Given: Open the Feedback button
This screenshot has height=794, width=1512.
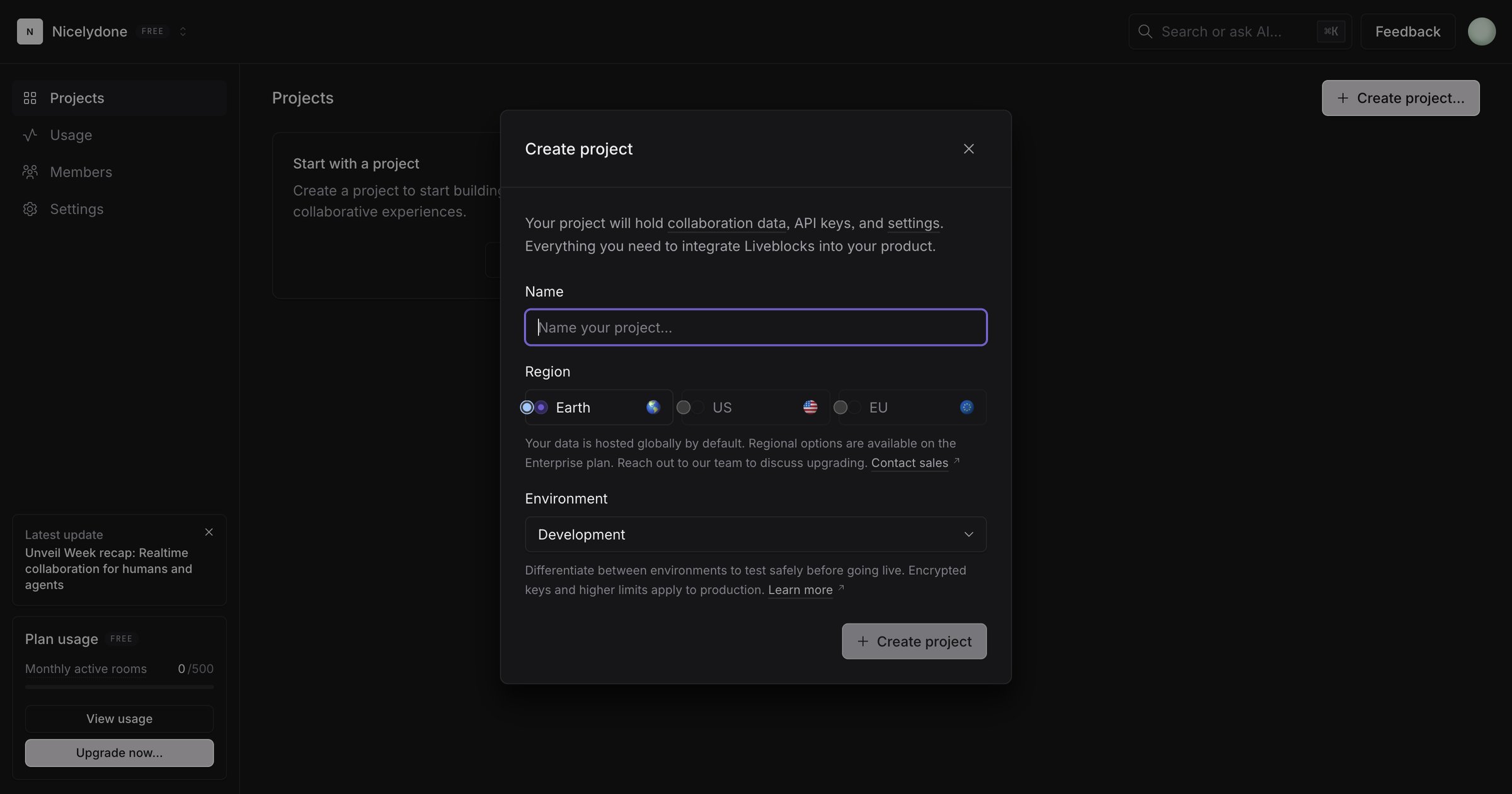Looking at the screenshot, I should (x=1407, y=32).
